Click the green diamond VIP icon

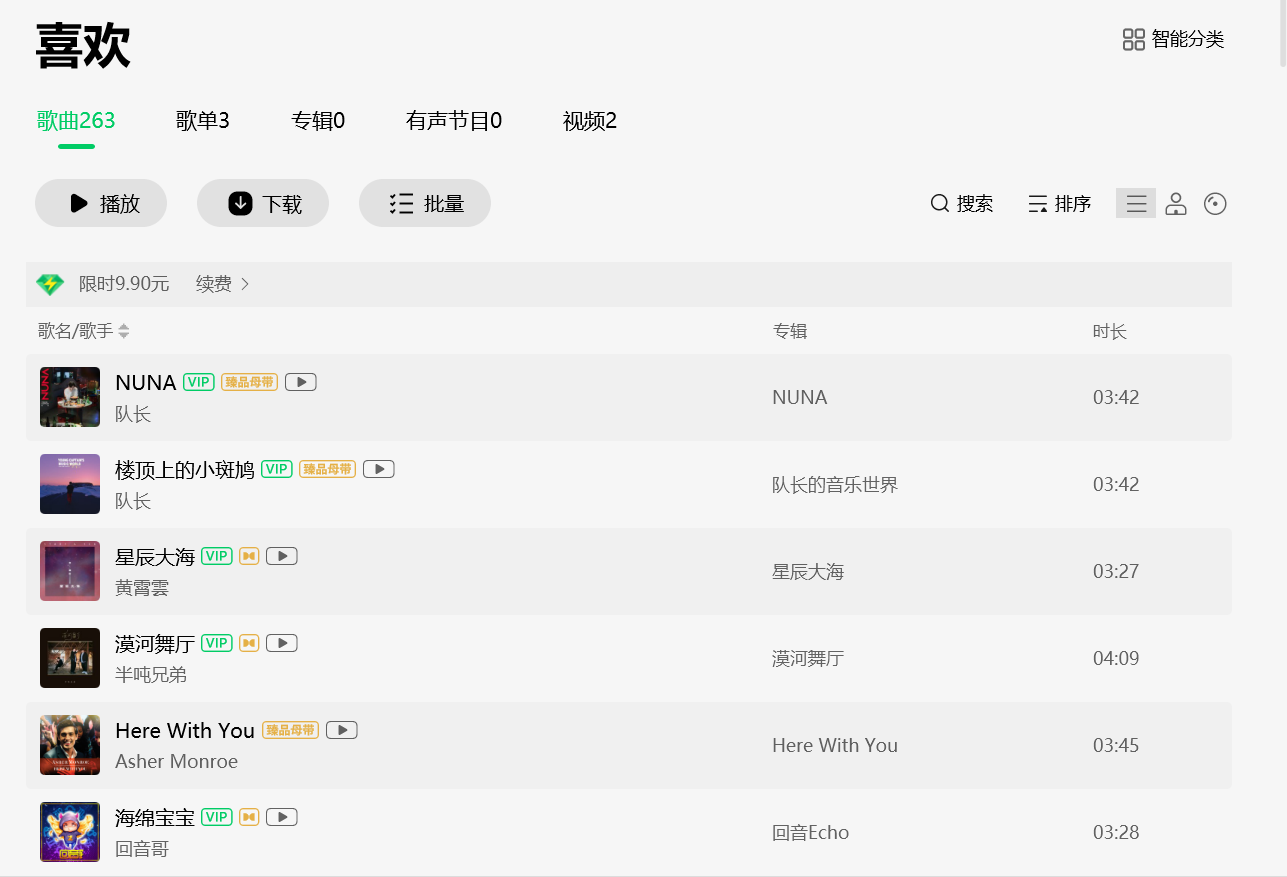[50, 284]
